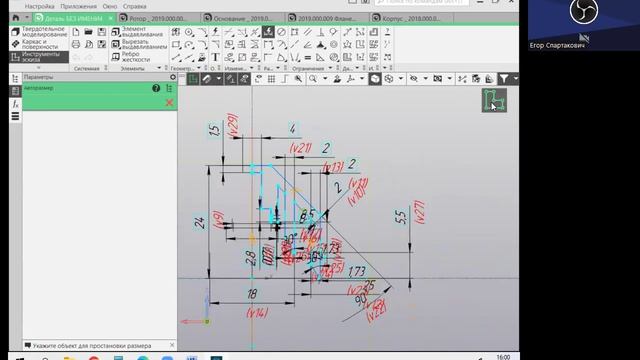Select Инструменты эскиза toolset

(x=39, y=57)
